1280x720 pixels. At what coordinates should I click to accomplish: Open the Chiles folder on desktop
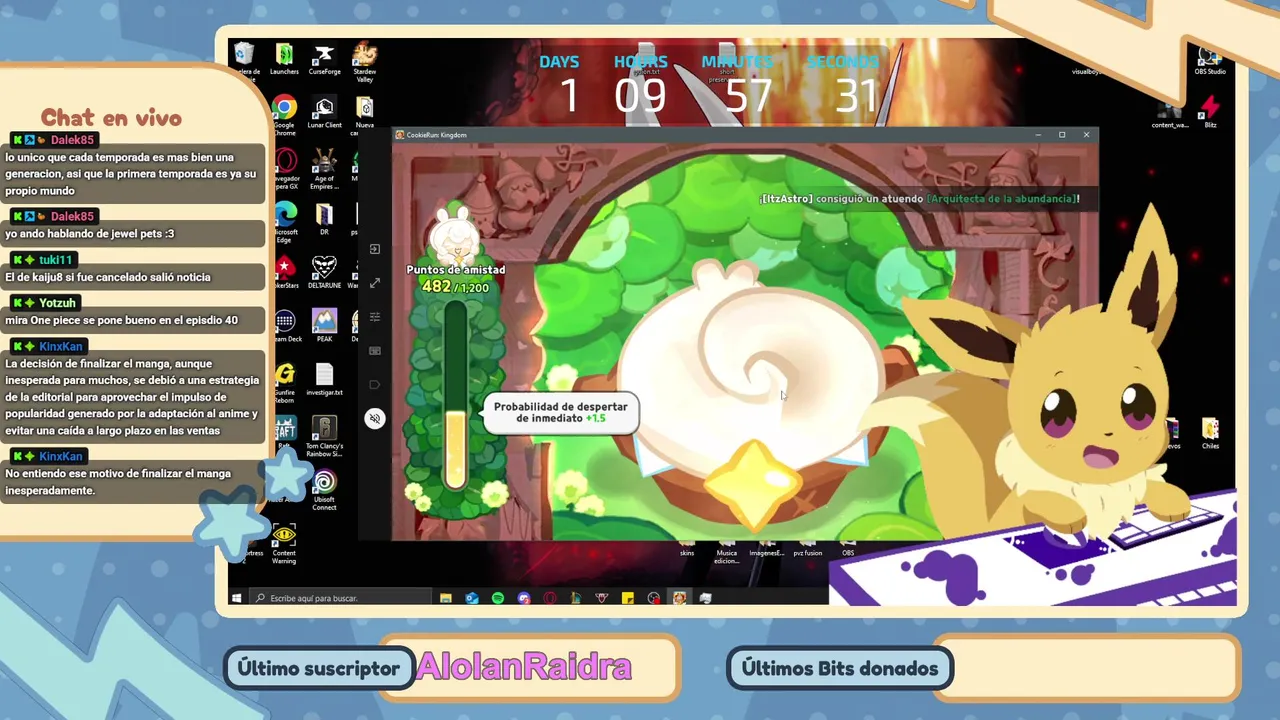point(1210,434)
